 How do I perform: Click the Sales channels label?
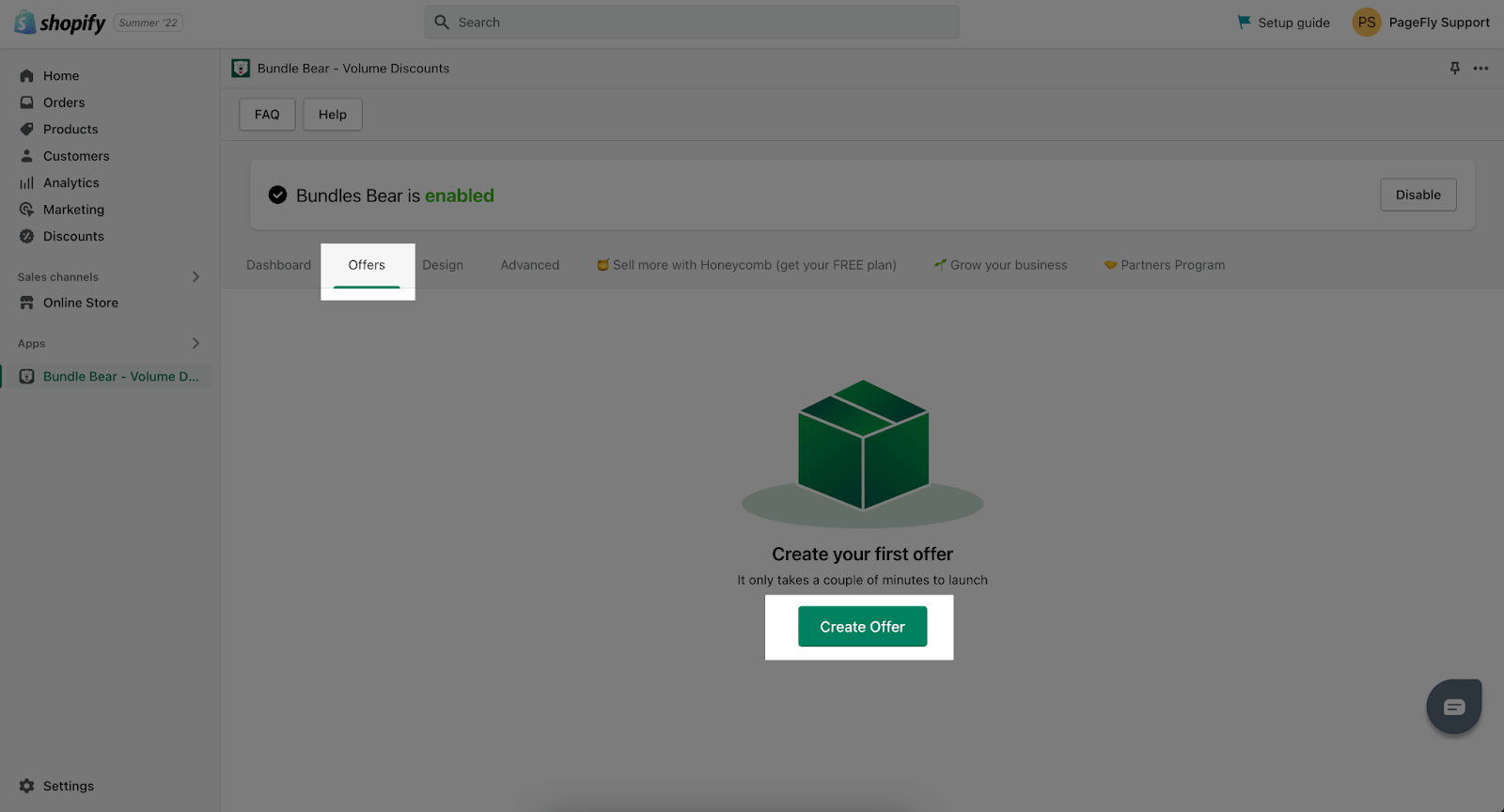58,277
